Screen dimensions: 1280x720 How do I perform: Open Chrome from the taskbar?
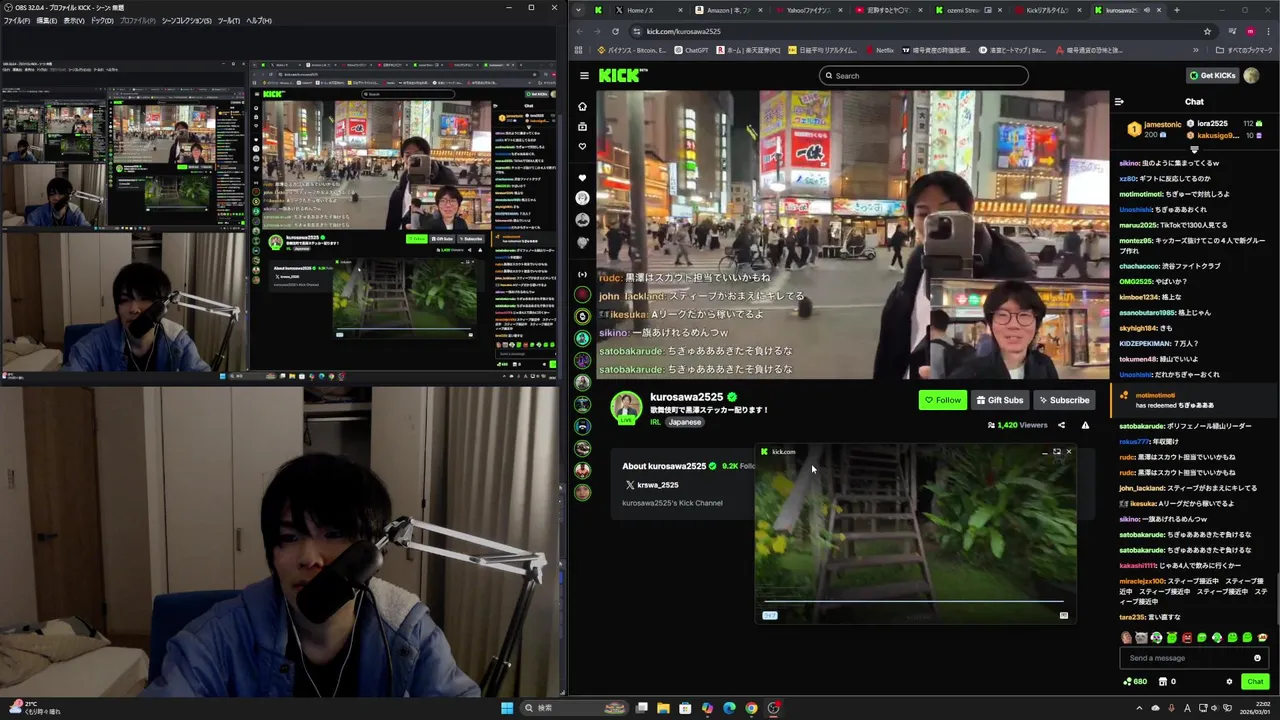[751, 708]
